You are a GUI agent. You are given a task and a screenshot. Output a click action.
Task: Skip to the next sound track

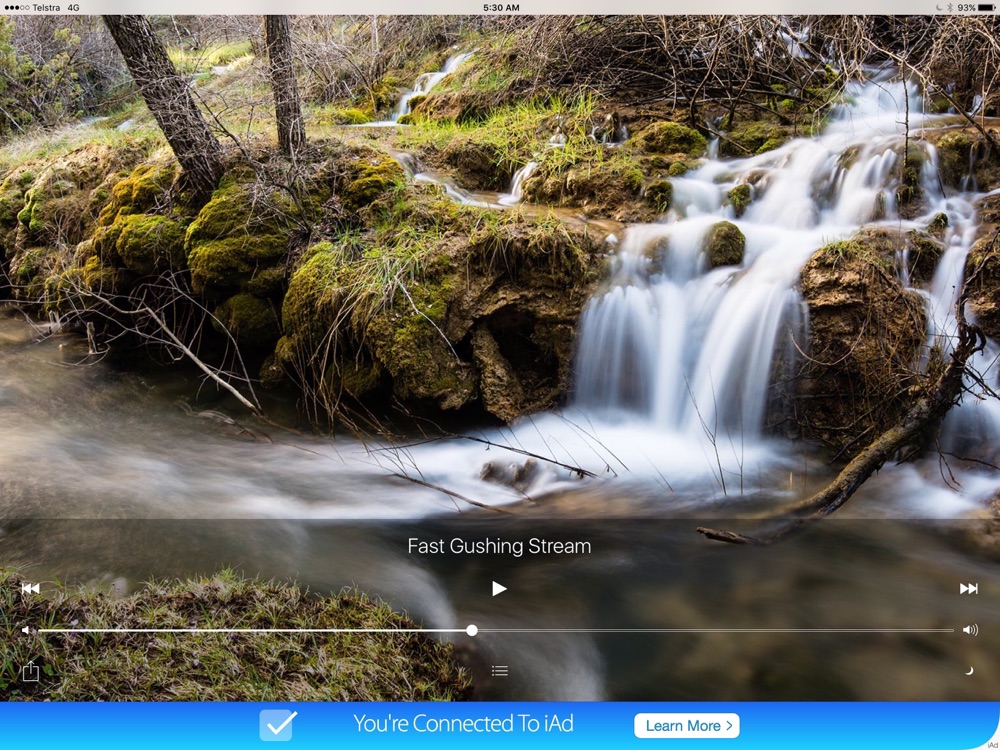968,589
